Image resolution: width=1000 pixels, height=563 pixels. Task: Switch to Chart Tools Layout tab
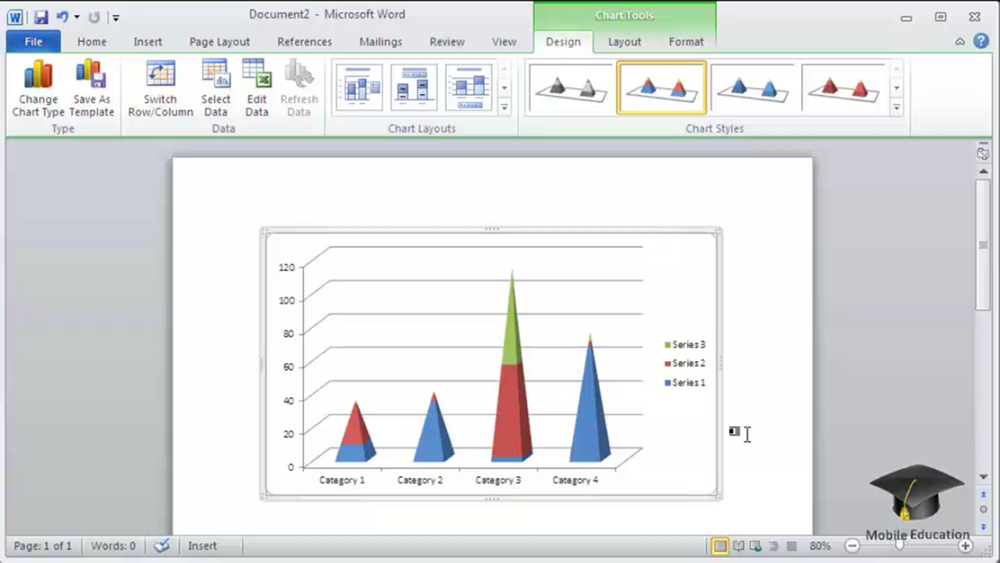coord(624,41)
